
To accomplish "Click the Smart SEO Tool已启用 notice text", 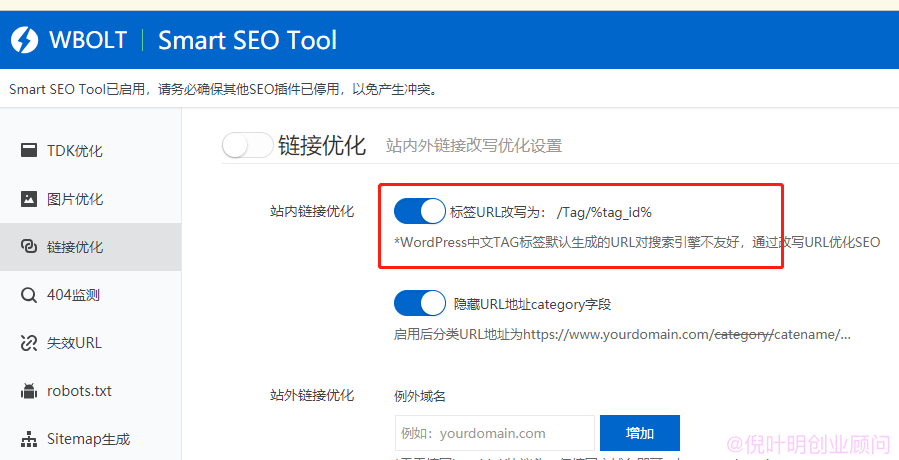I will pos(224,89).
